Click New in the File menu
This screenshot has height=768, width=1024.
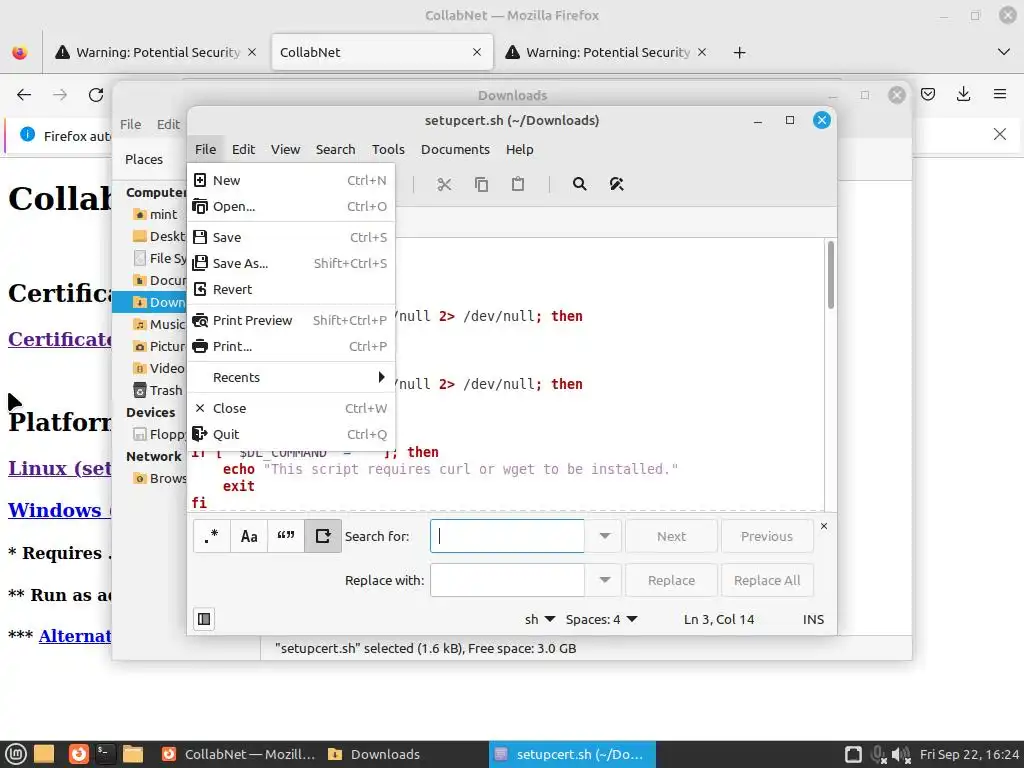(291, 180)
